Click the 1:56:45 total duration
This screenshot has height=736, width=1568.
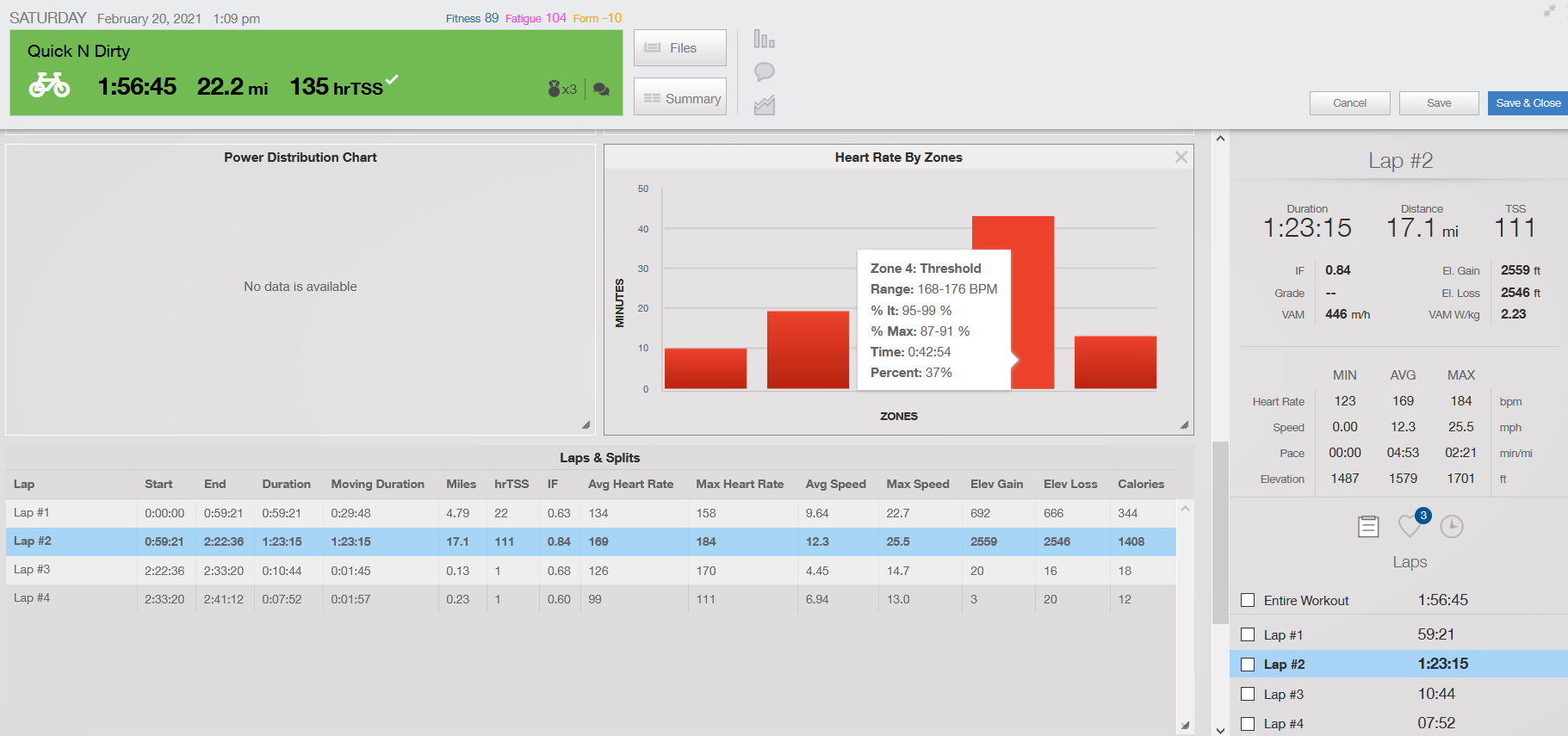[x=137, y=86]
